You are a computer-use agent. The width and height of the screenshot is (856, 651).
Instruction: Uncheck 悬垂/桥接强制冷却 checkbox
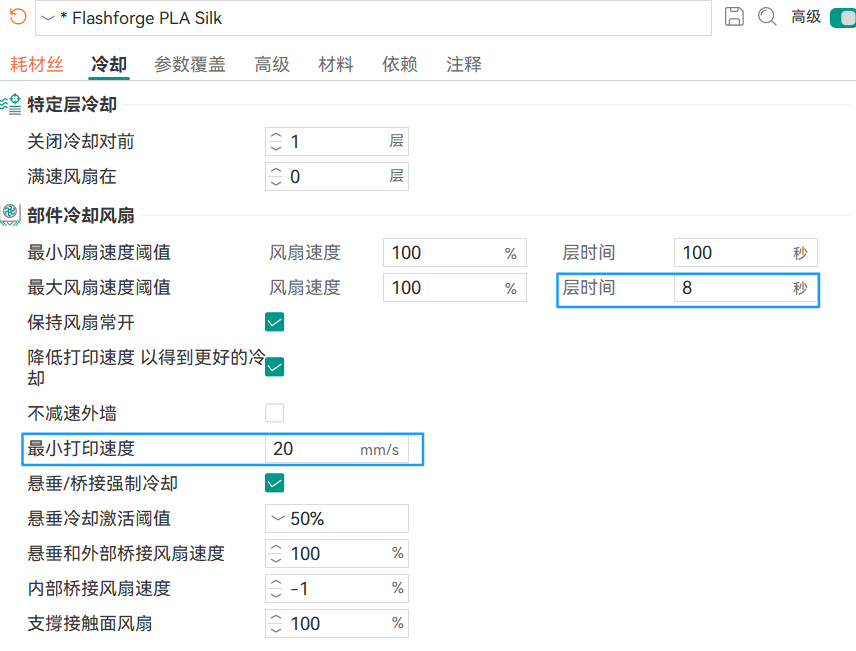pos(275,483)
